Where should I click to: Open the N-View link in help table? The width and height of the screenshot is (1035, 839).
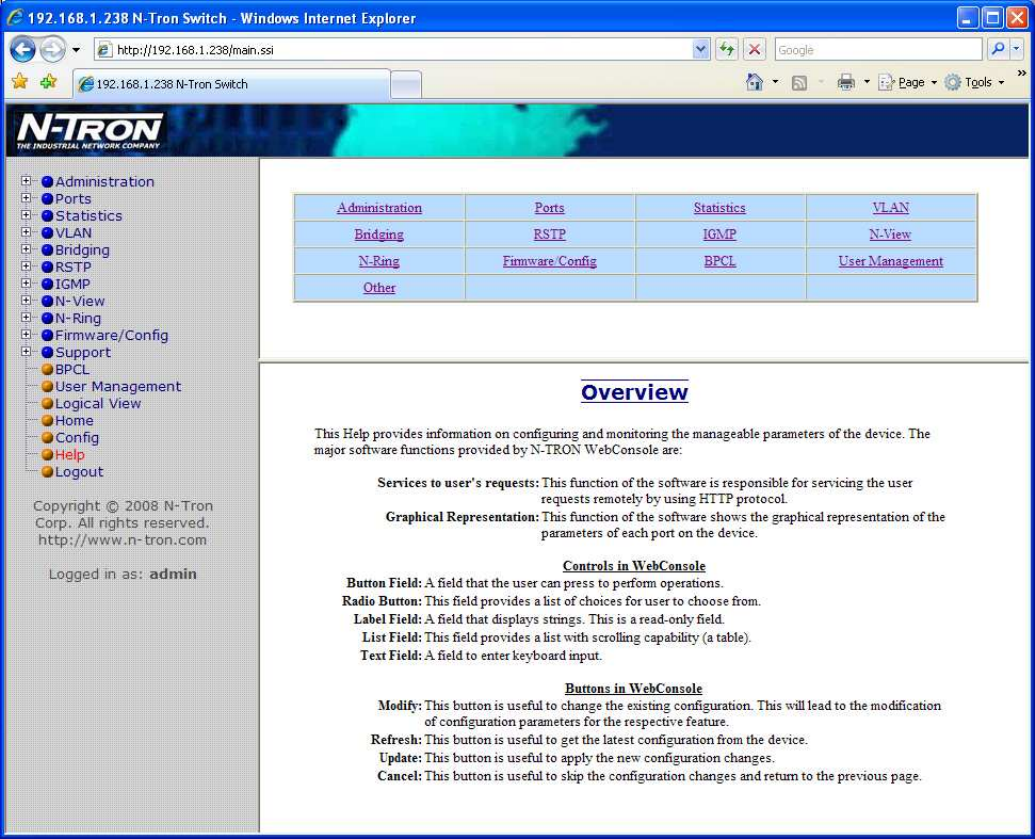point(890,234)
